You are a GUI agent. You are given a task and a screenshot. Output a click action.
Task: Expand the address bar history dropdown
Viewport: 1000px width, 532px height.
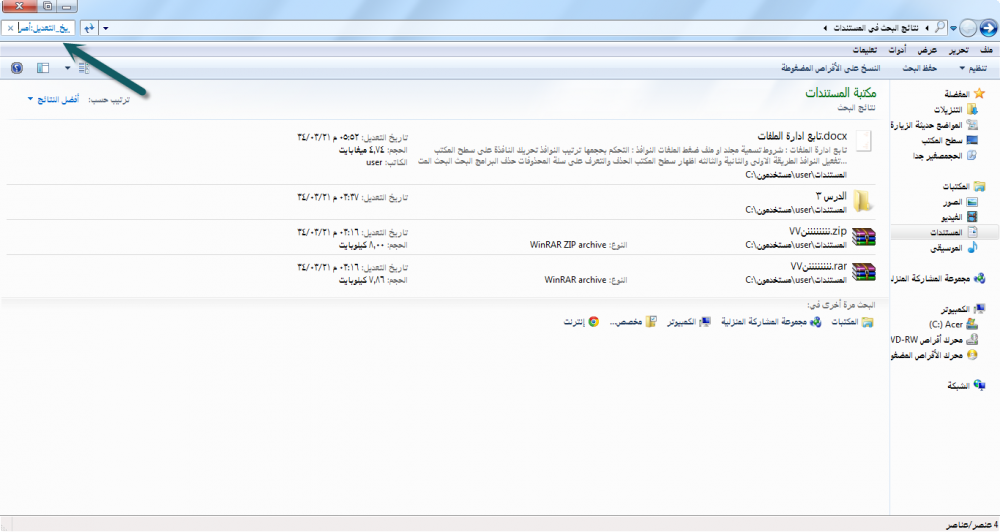click(x=106, y=28)
